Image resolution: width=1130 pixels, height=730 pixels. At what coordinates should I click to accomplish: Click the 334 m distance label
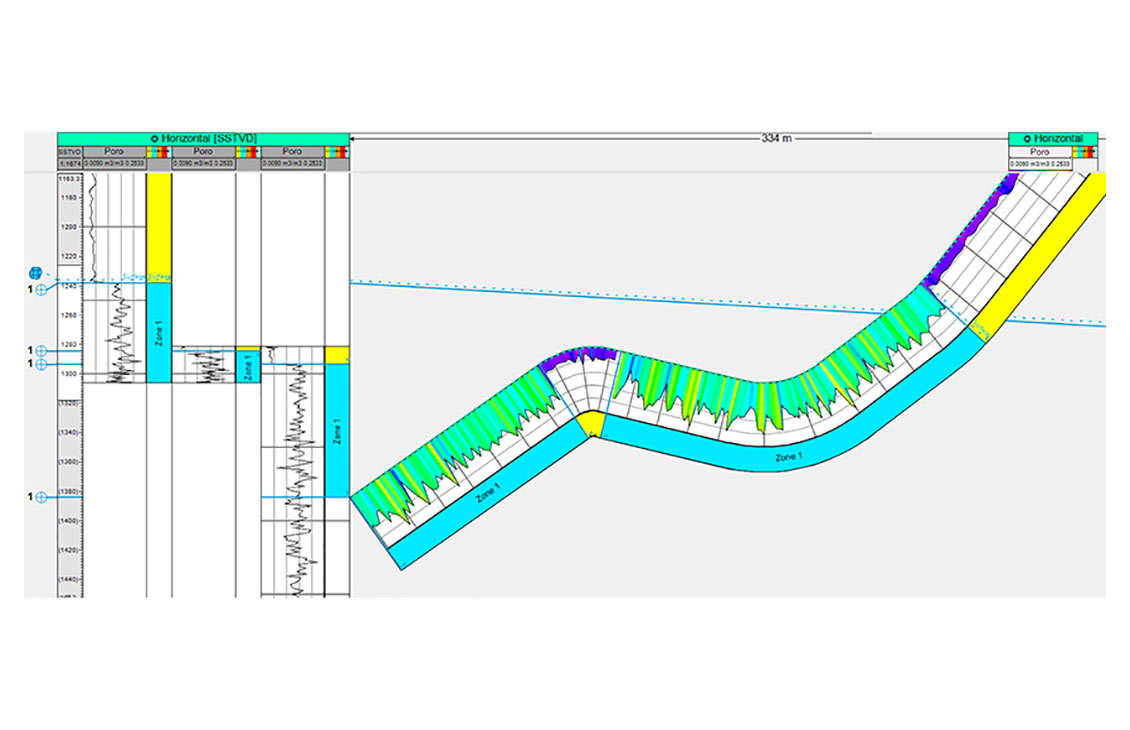coord(777,139)
